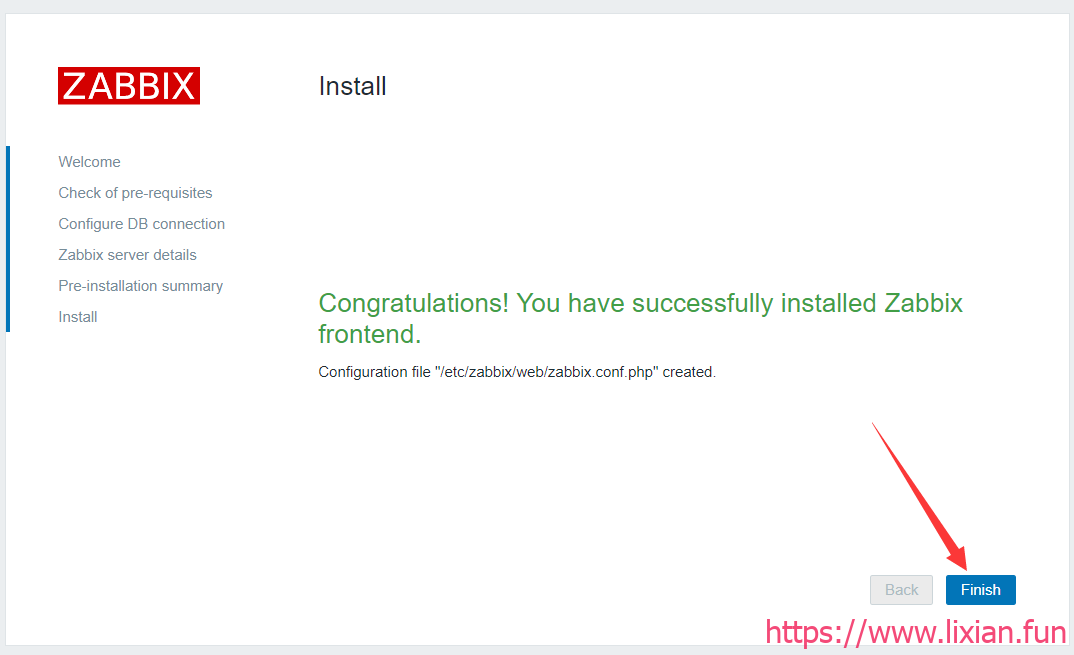Open the pink https://www.lixian.fun watermark link
The width and height of the screenshot is (1074, 655).
916,632
